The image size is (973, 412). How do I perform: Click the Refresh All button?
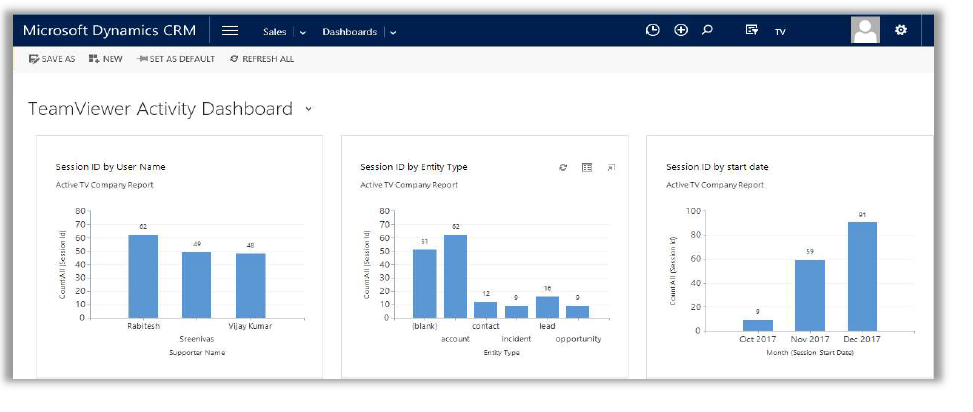pos(262,59)
